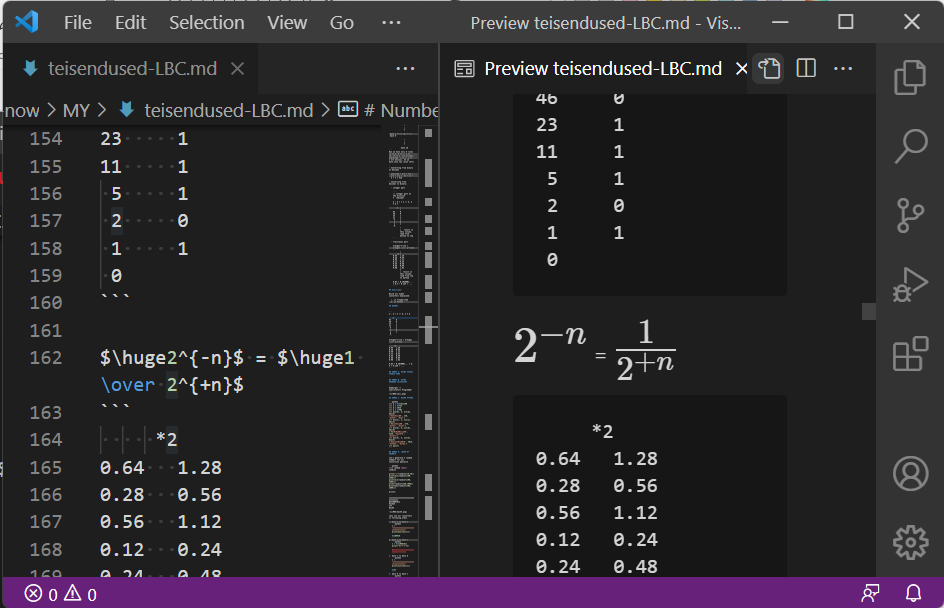Click the minimap code overview
The image size is (944, 608).
(x=403, y=349)
